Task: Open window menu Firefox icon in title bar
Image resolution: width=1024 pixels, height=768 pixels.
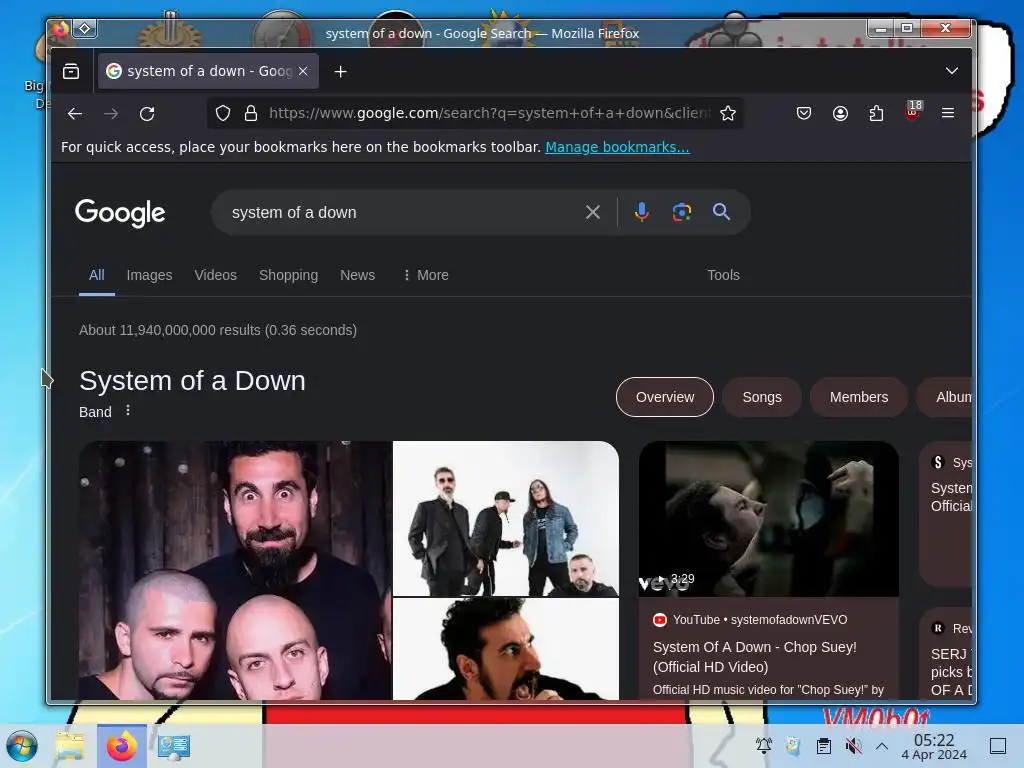Action: 61,29
